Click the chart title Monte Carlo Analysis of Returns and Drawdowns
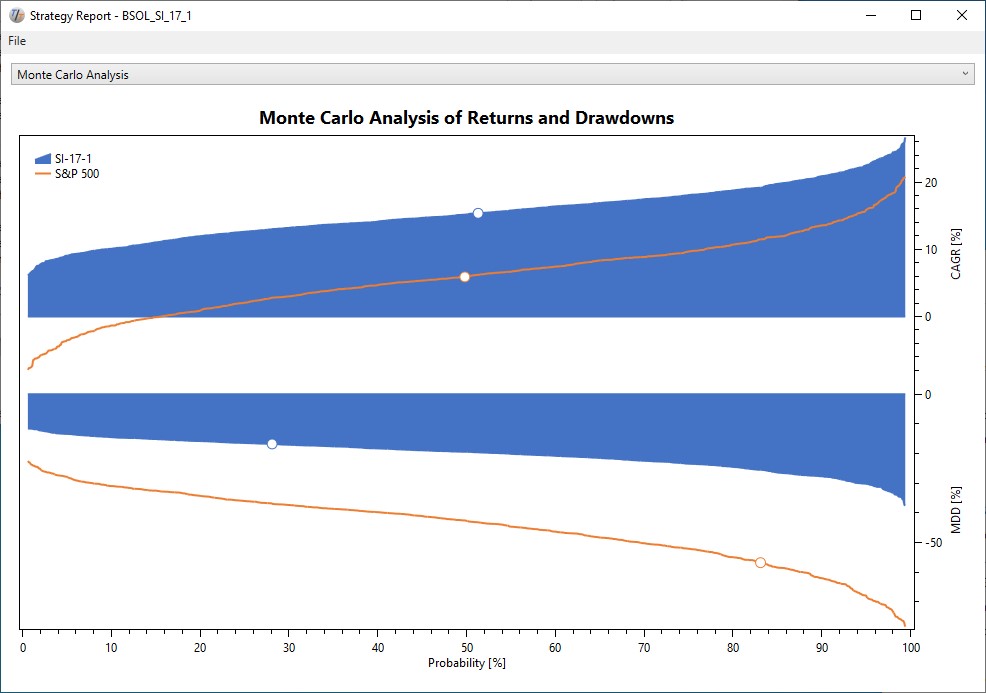 pyautogui.click(x=467, y=118)
